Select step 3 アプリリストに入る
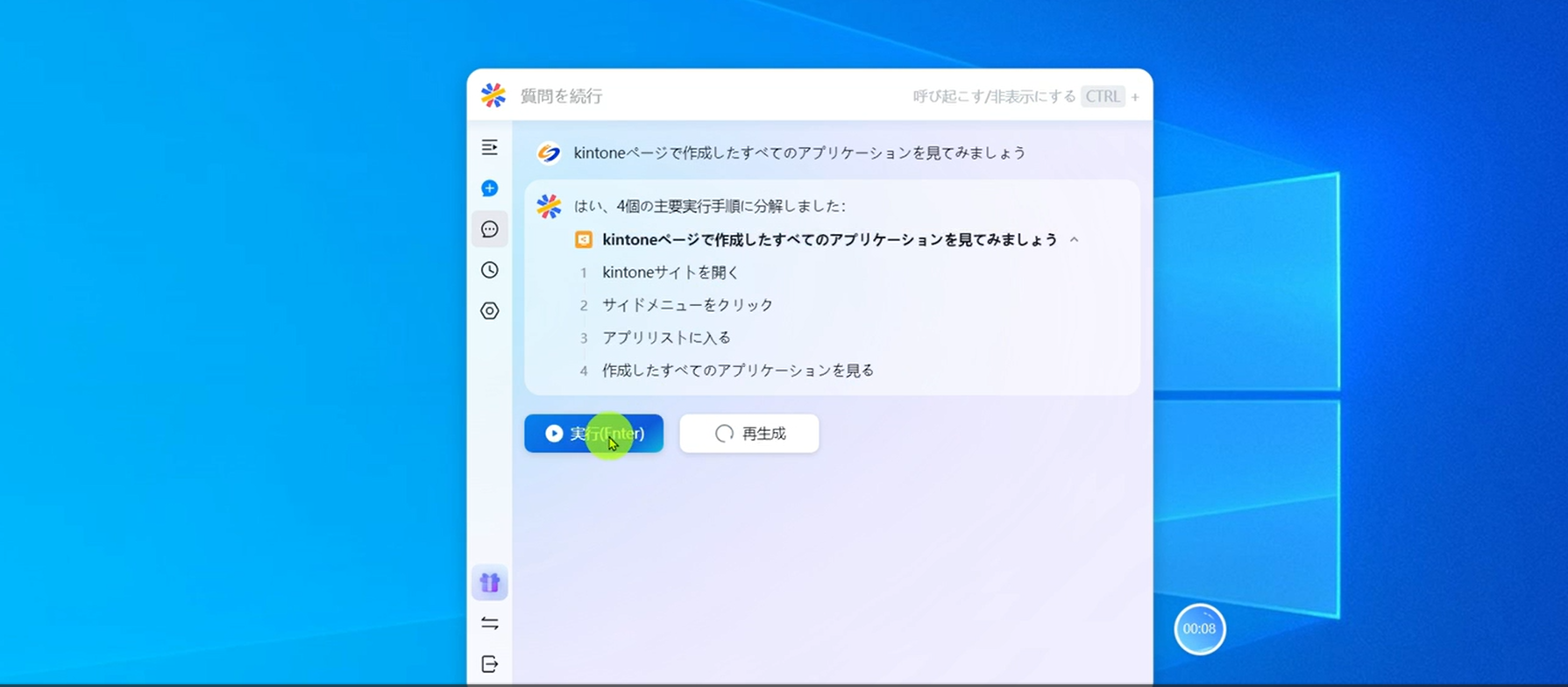 pos(666,337)
